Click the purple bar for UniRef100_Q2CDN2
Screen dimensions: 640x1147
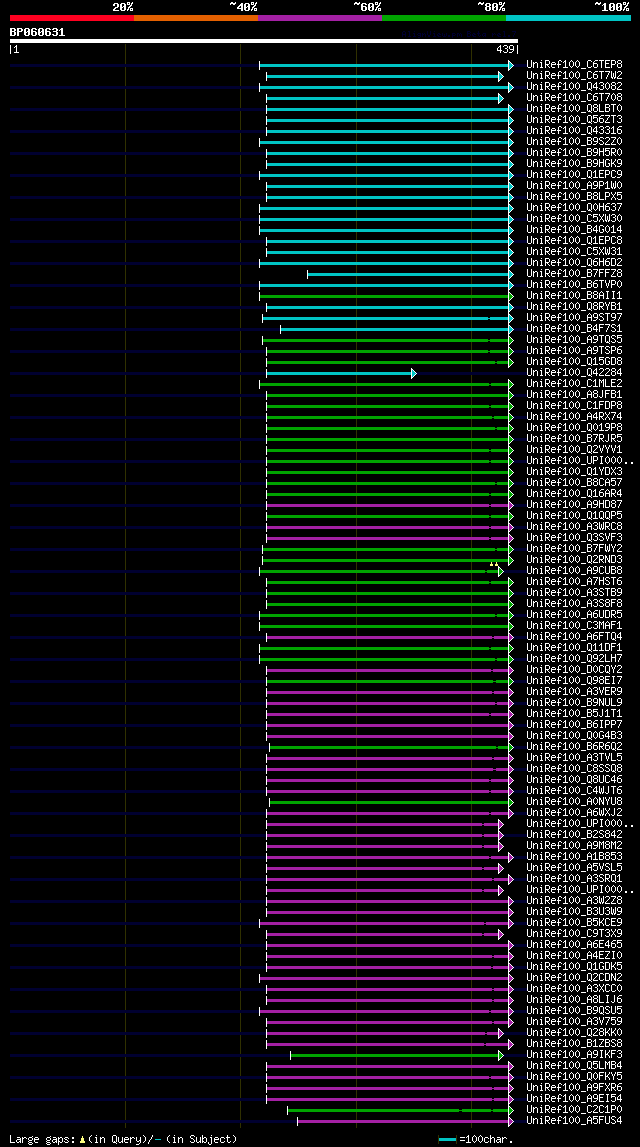387,979
